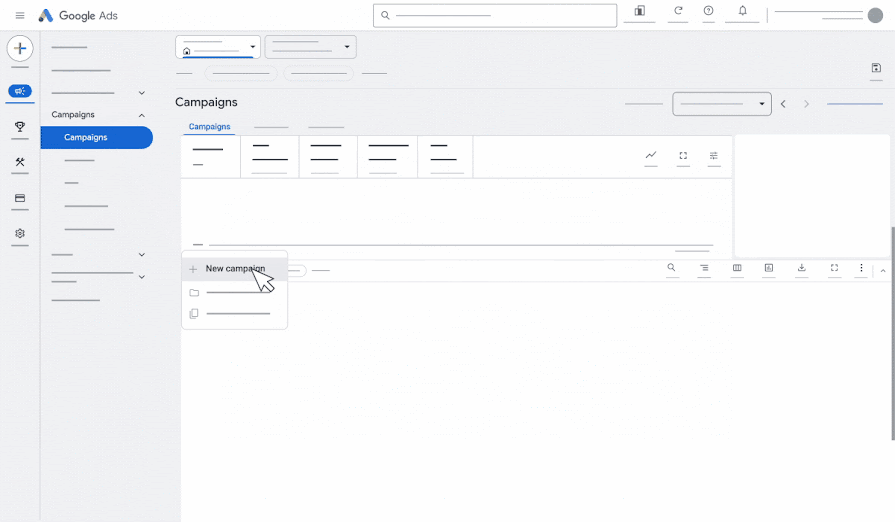Open the date range dropdown
The image size is (895, 522).
pos(722,104)
